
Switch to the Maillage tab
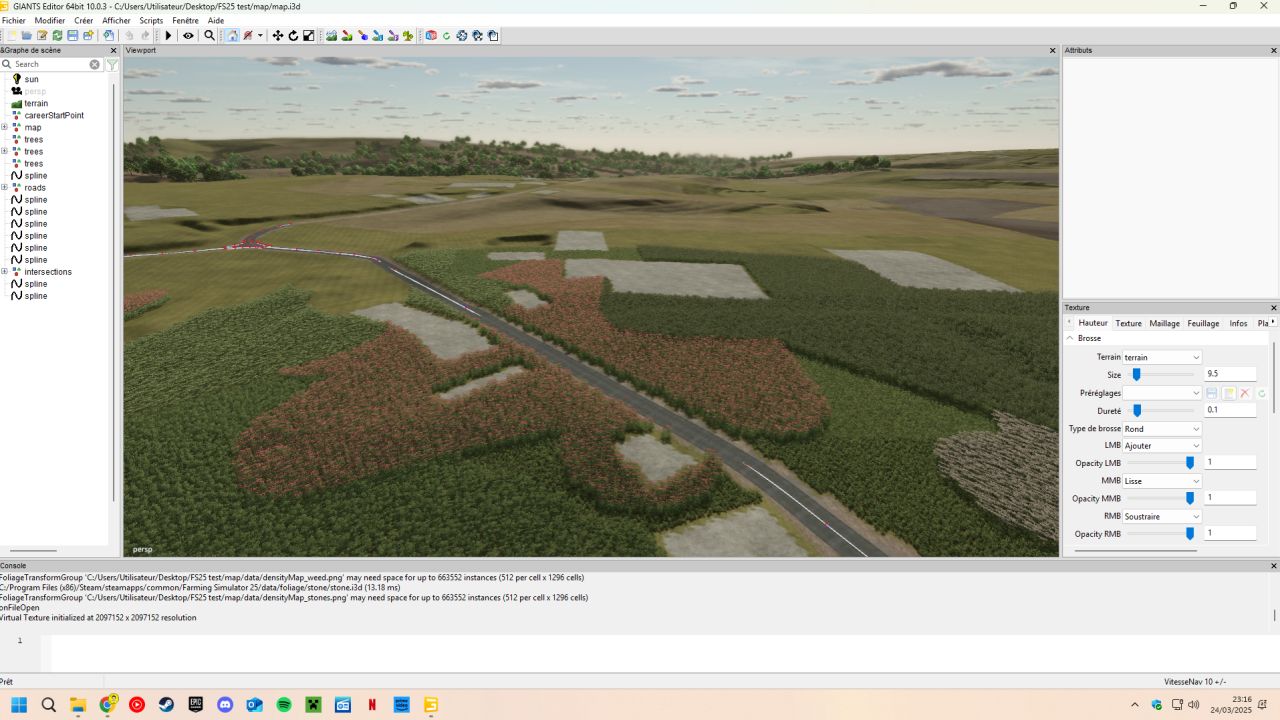point(1164,323)
